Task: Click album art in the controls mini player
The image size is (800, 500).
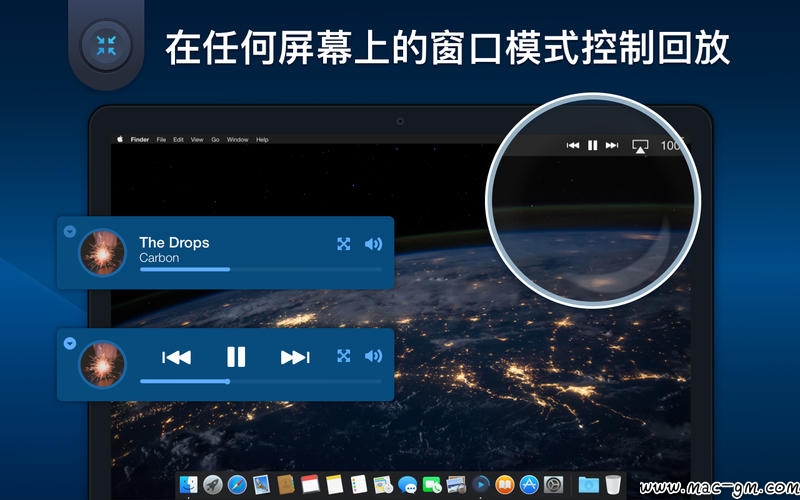Action: click(x=103, y=364)
